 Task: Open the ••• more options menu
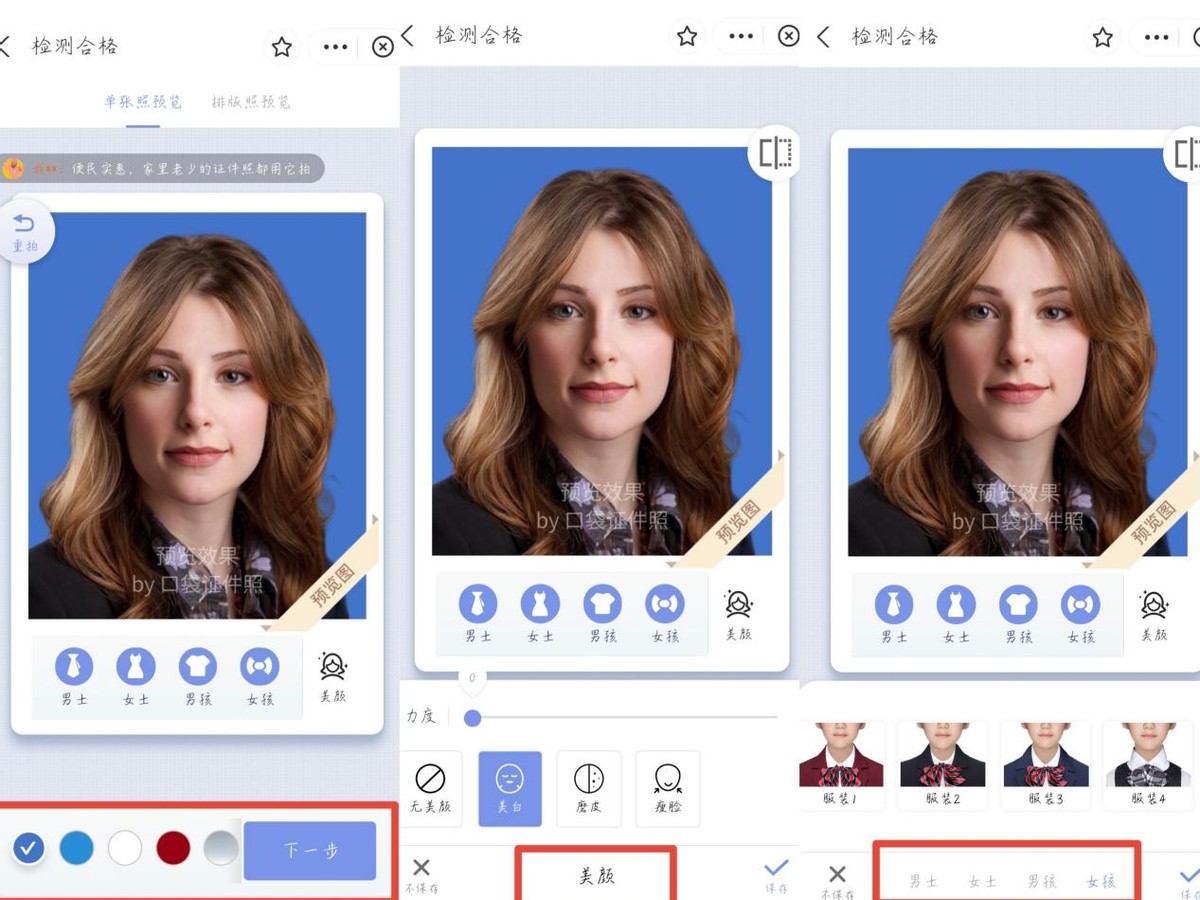pos(334,46)
